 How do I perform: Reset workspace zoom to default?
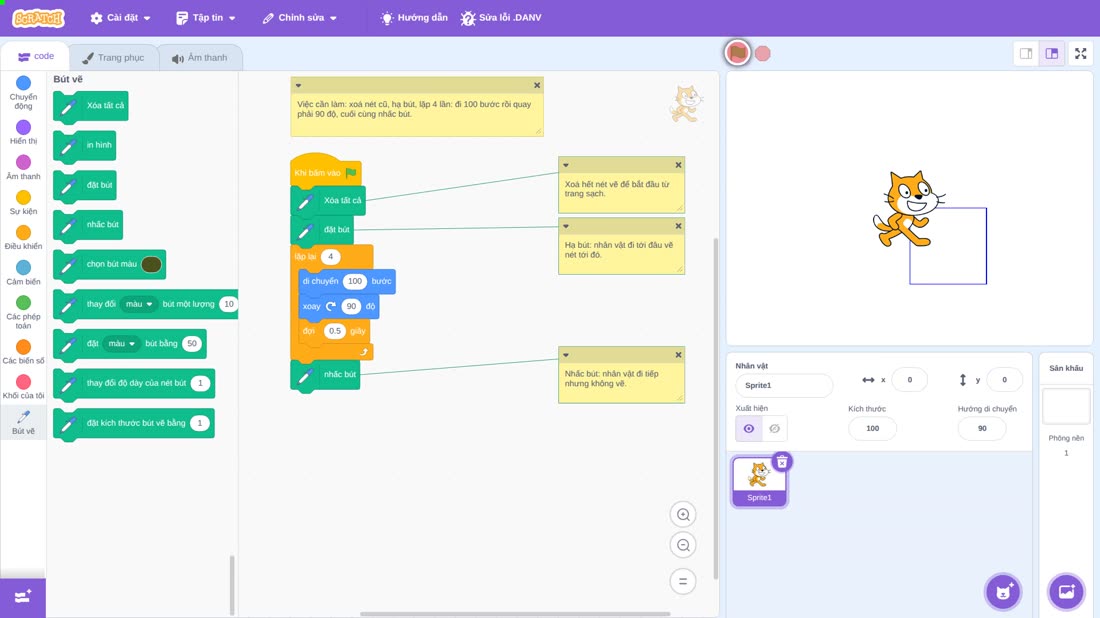(x=683, y=581)
